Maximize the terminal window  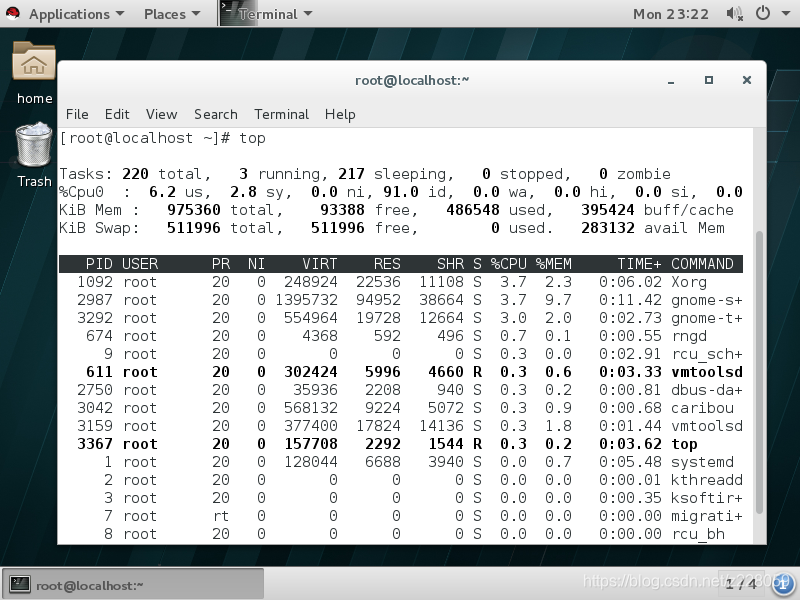tap(709, 80)
